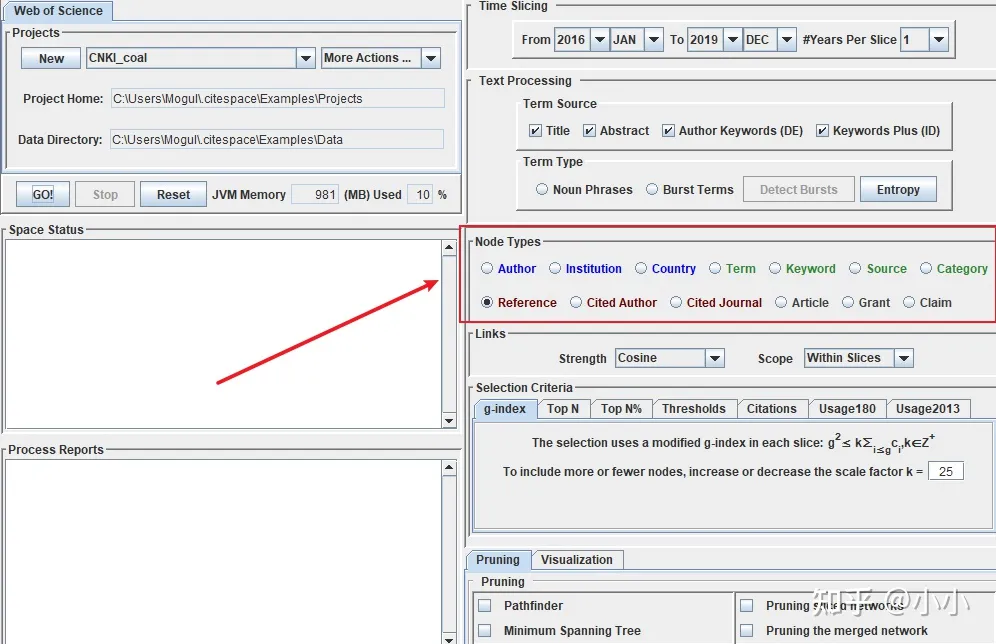Select the Institution node type

pos(555,268)
